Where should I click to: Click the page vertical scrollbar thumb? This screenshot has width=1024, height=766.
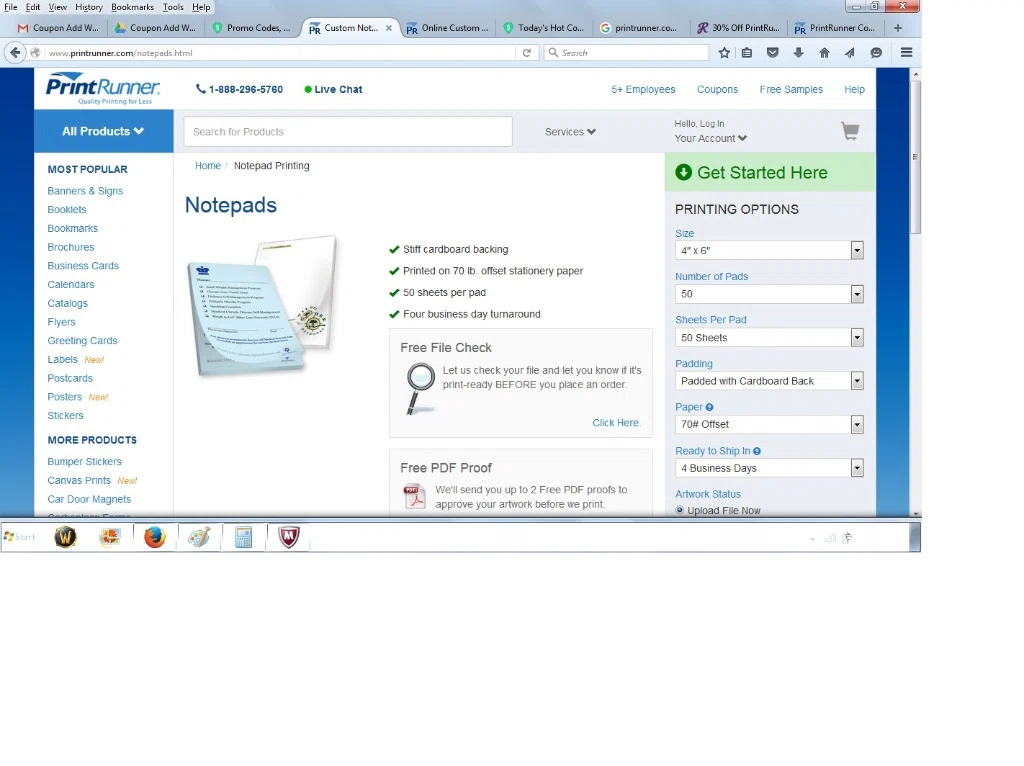[x=916, y=157]
